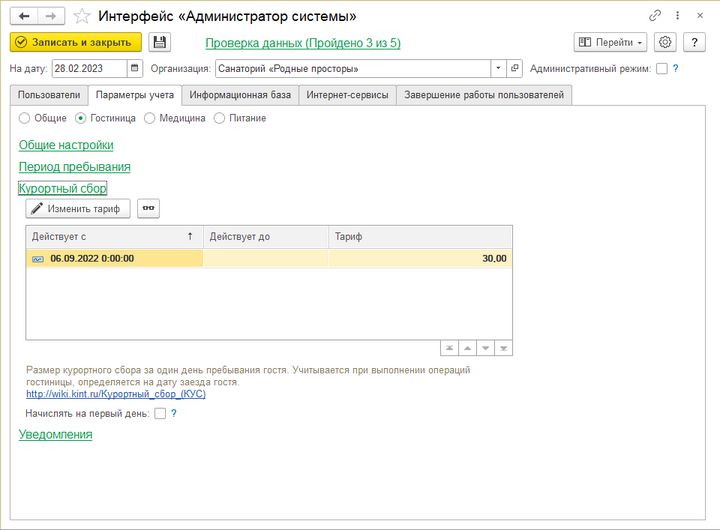The image size is (720, 530).
Task: Select the 06.09.2022 0:00:00 cell
Action: pyautogui.click(x=114, y=259)
